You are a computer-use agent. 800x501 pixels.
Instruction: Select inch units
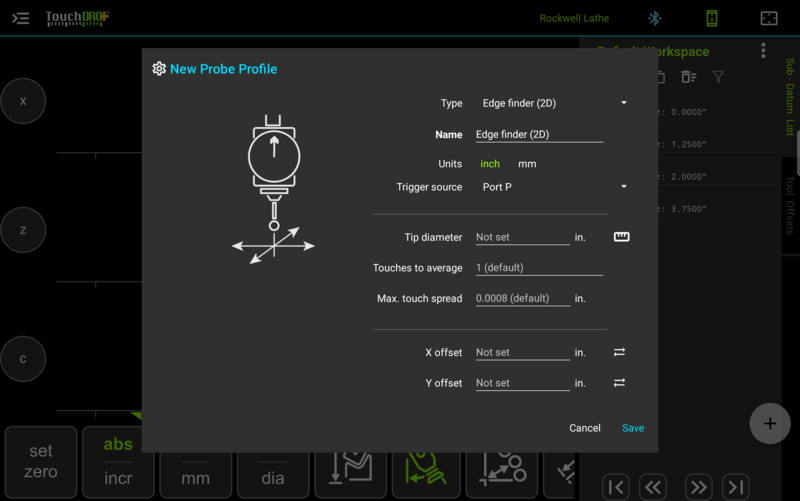(x=490, y=164)
